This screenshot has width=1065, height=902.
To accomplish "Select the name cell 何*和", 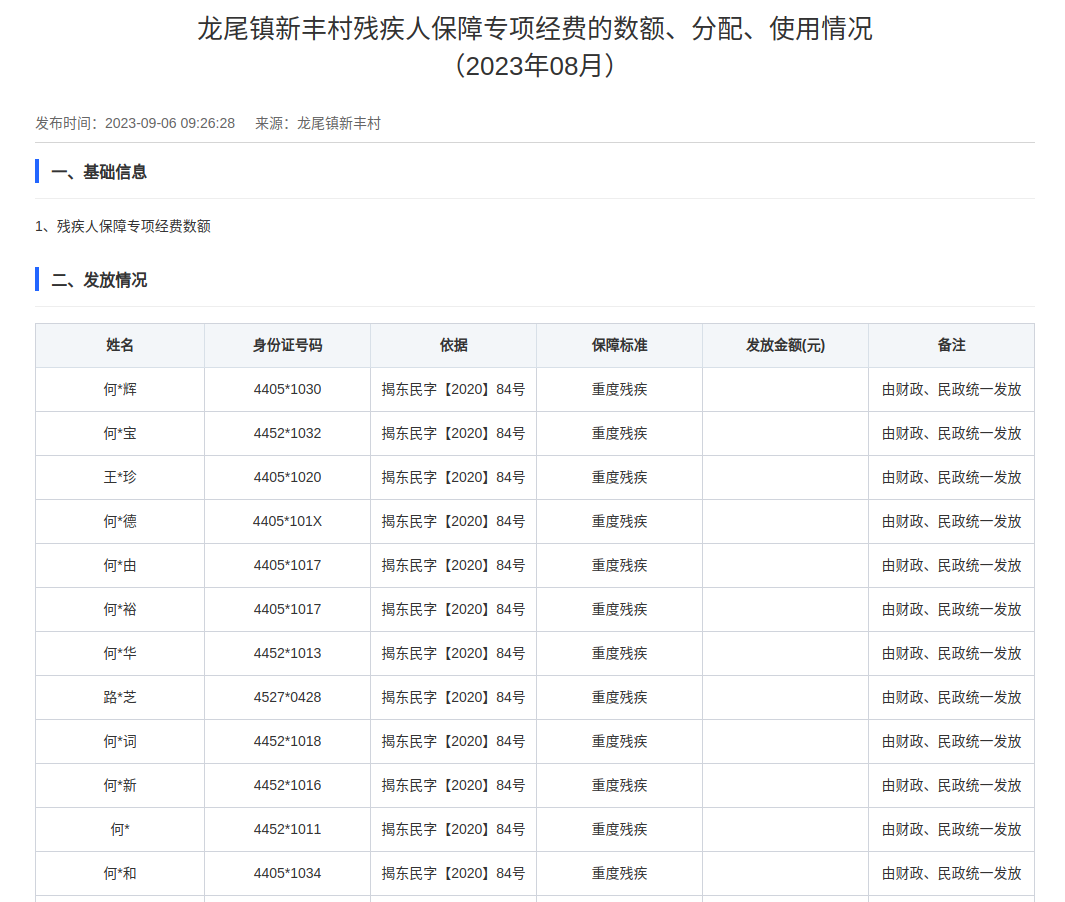I will tap(120, 873).
